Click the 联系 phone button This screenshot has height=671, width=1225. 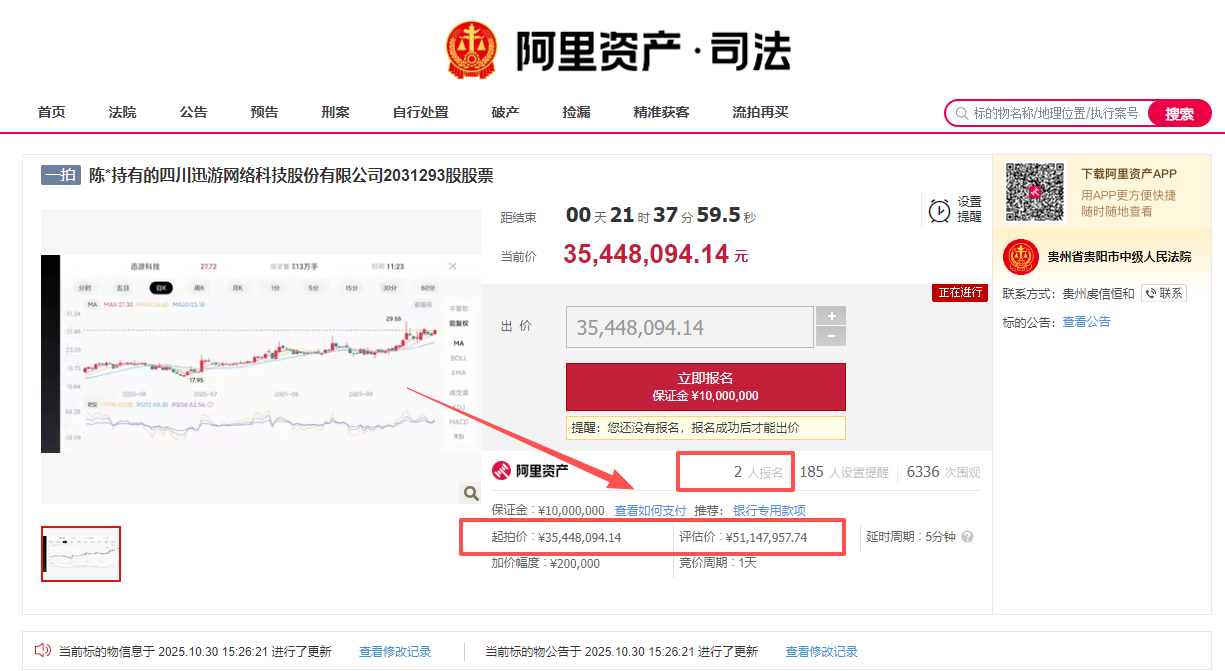1164,293
